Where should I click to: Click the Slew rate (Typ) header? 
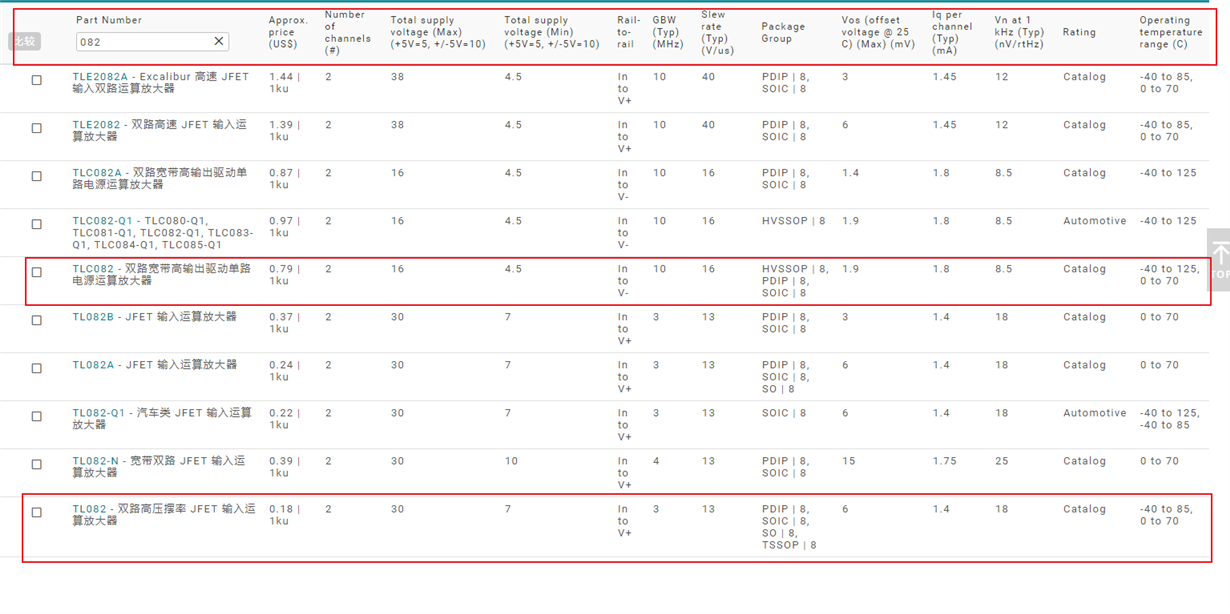point(716,32)
